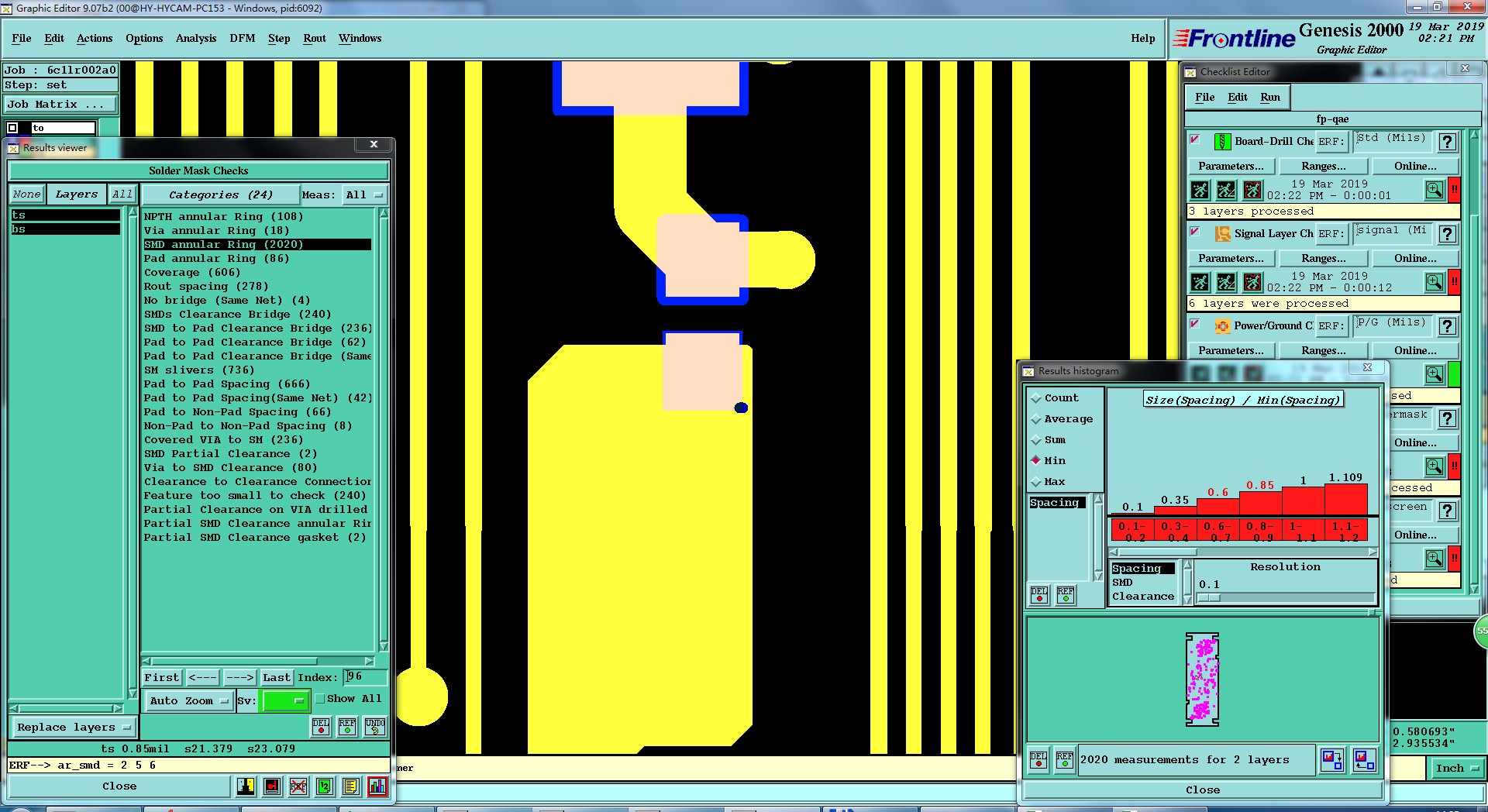Open Rout menu
This screenshot has height=812, width=1488.
tap(315, 39)
